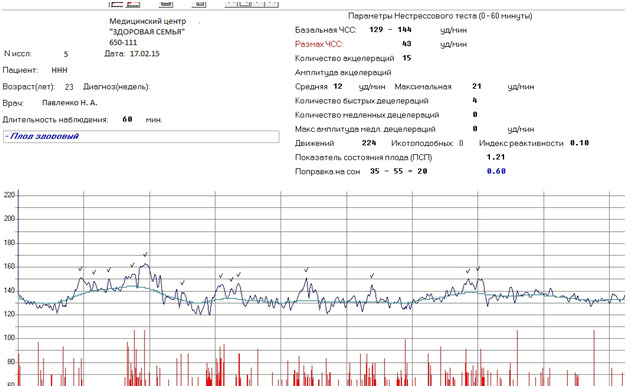627x388 pixels.
Task: Click the second red chart icon in the top toolbar
Action: point(133,4)
